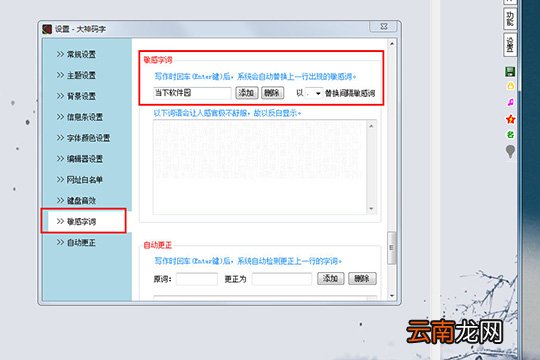Click the yellow lock icon in sidebar
The height and width of the screenshot is (360, 540).
(510, 86)
